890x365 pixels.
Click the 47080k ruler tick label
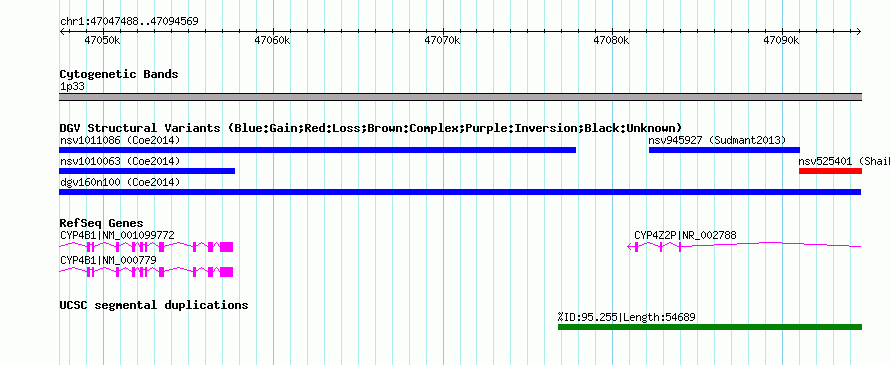point(612,41)
